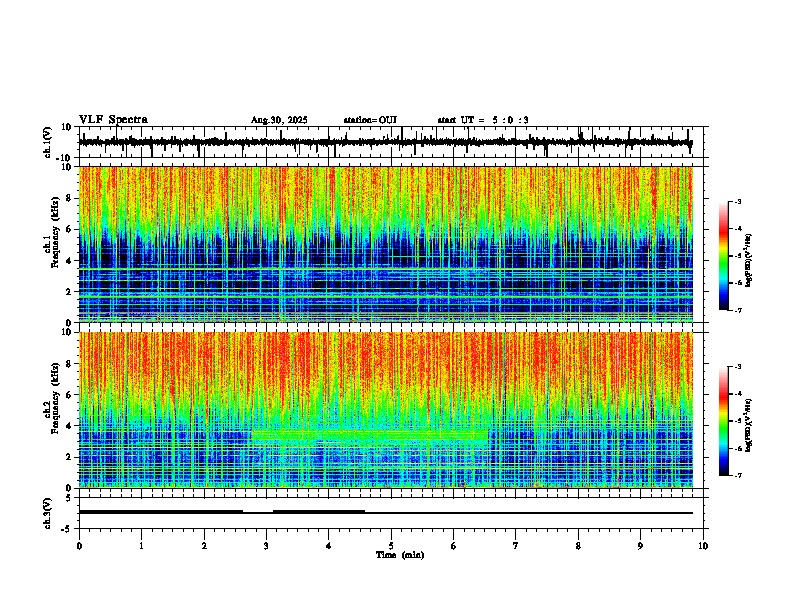Click the time axis tick label "1"
792x612 pixels.
141,546
